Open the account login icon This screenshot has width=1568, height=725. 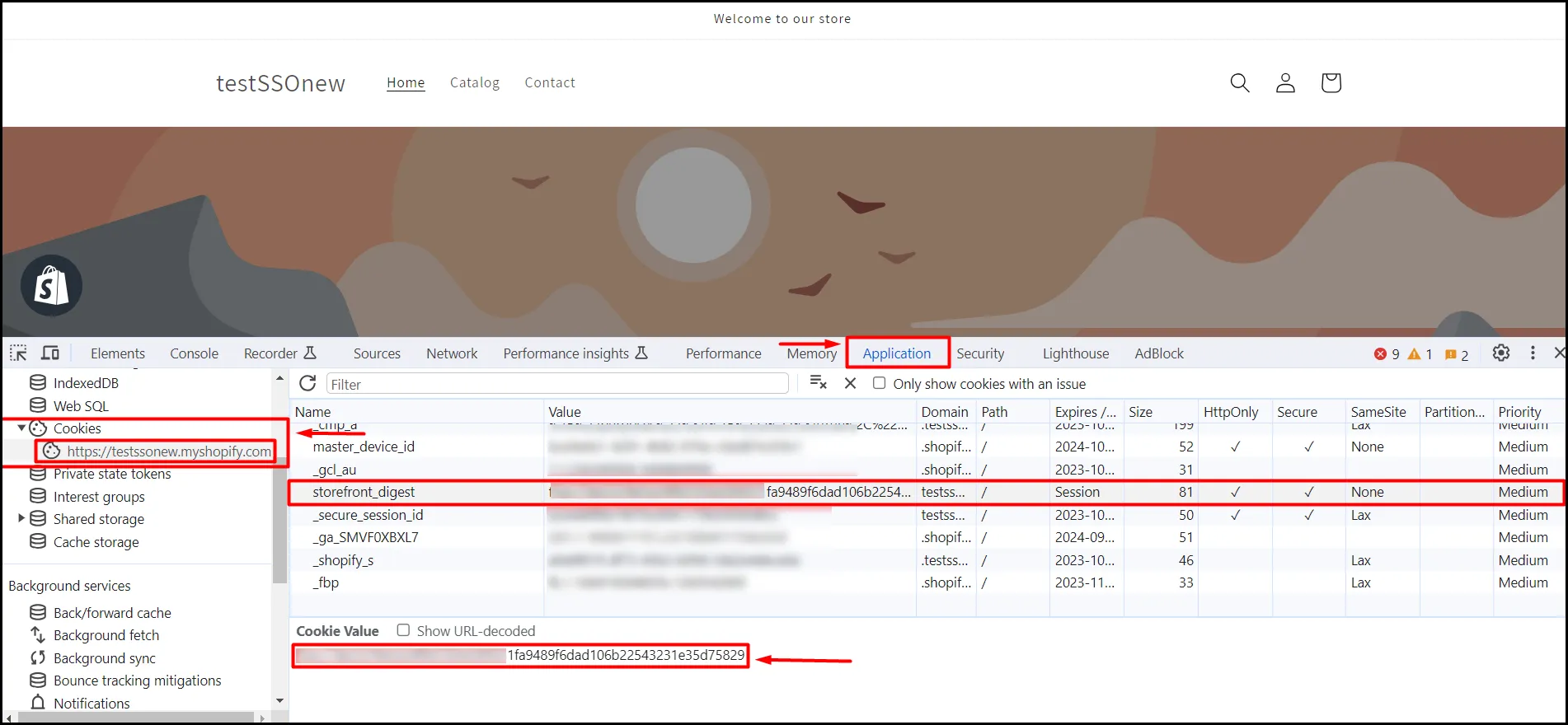[1285, 82]
